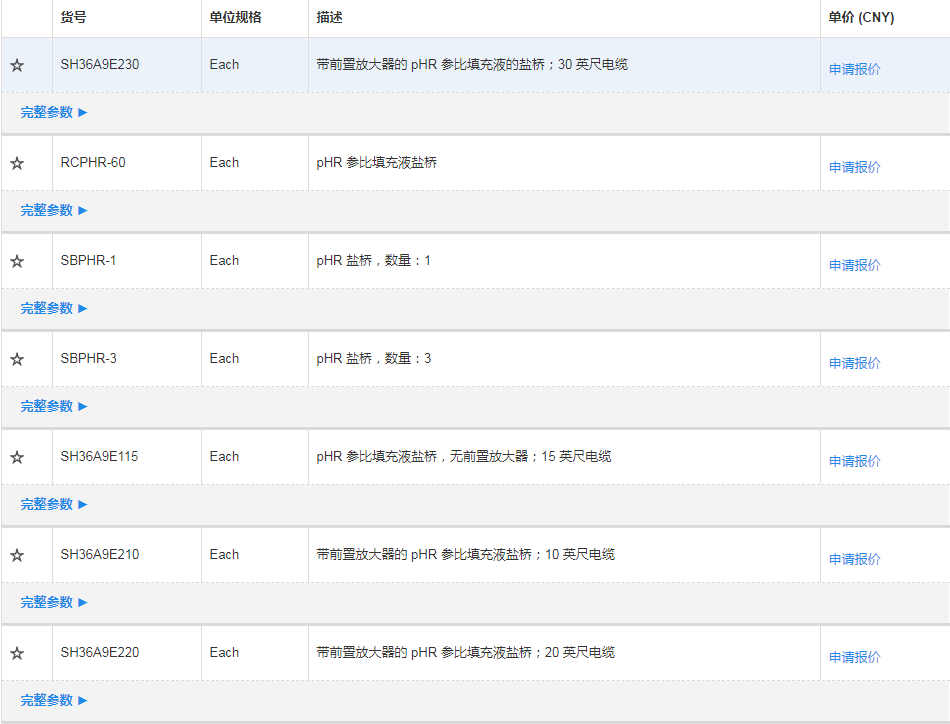
Task: Click the 货号 column header
Action: [73, 18]
